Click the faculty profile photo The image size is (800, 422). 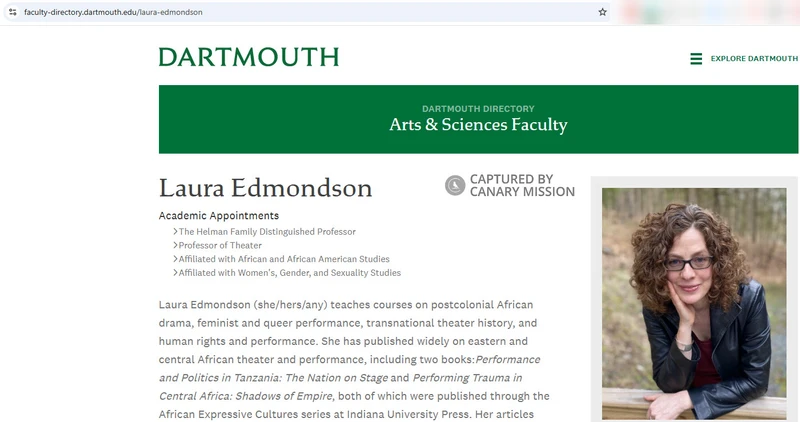694,304
